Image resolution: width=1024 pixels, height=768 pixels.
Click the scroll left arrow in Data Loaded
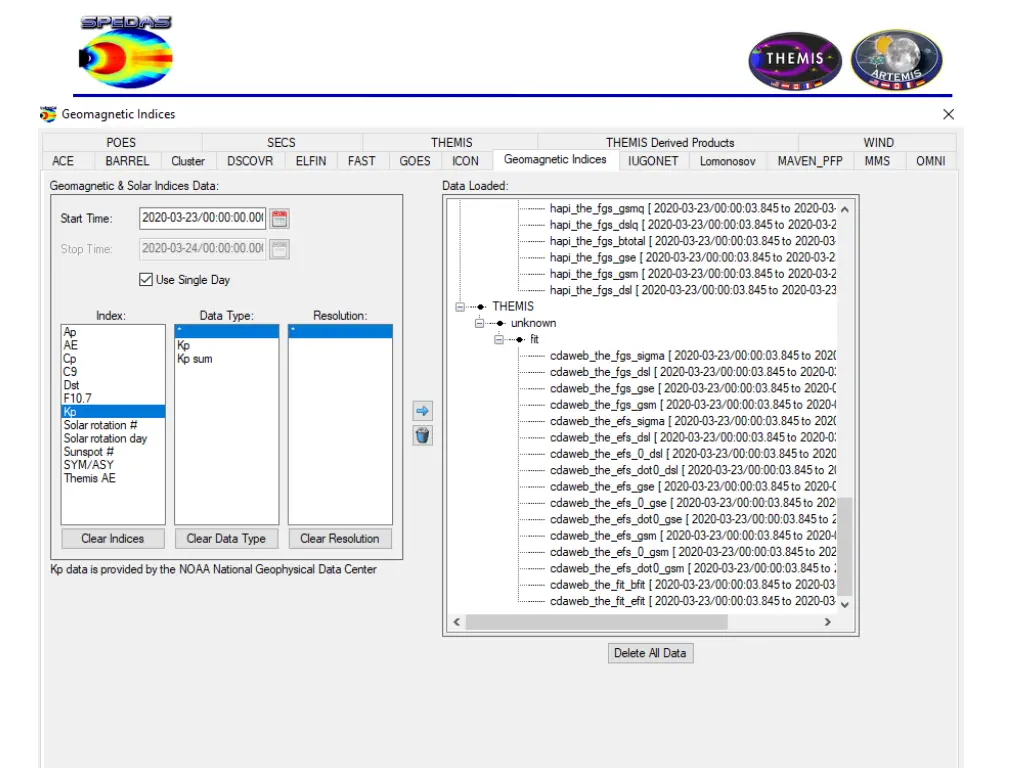point(456,622)
